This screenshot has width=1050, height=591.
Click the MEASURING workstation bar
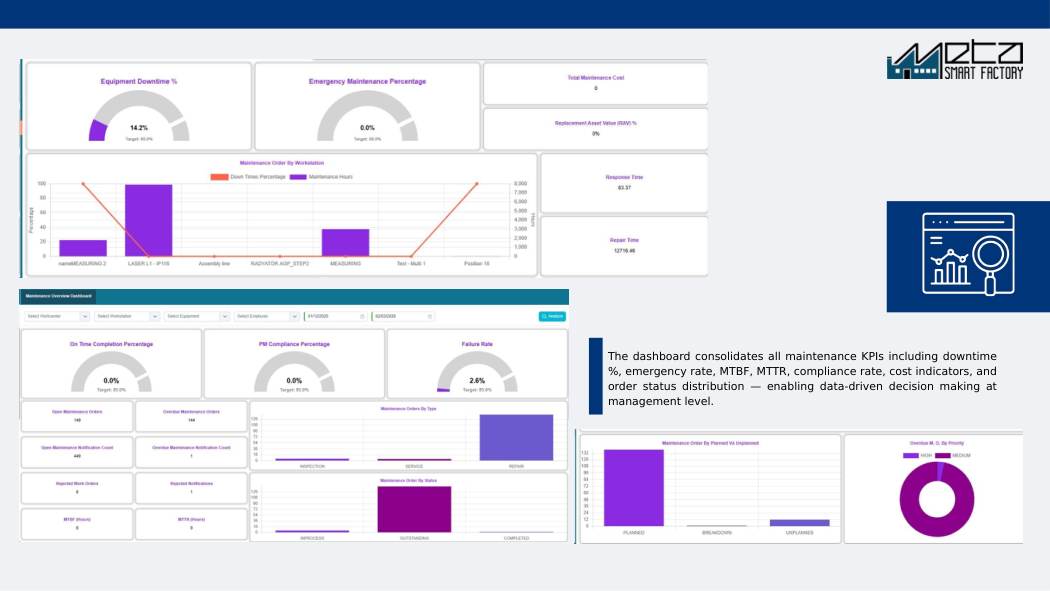[346, 242]
